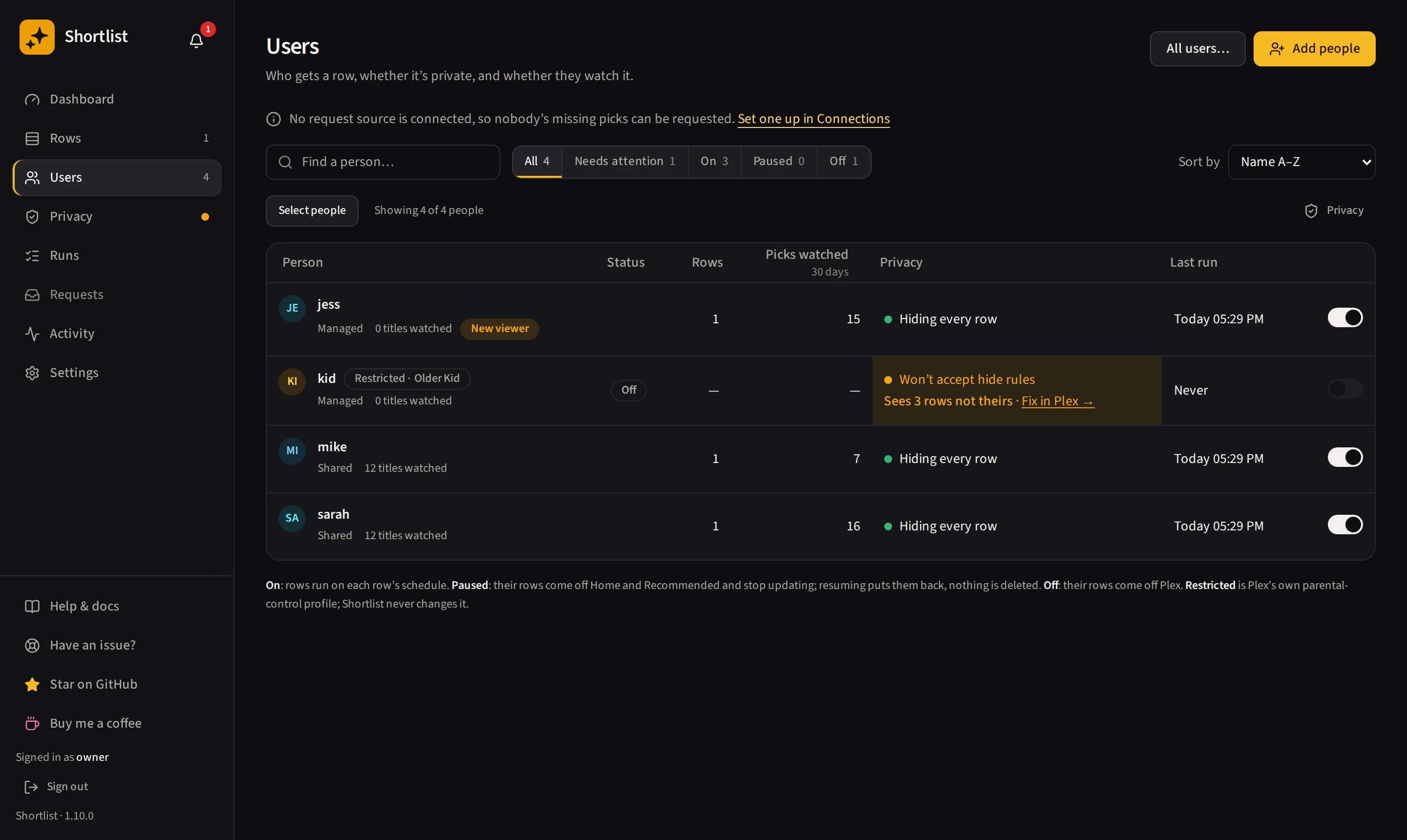The height and width of the screenshot is (840, 1407).
Task: Open Help & docs
Action: pos(117,606)
